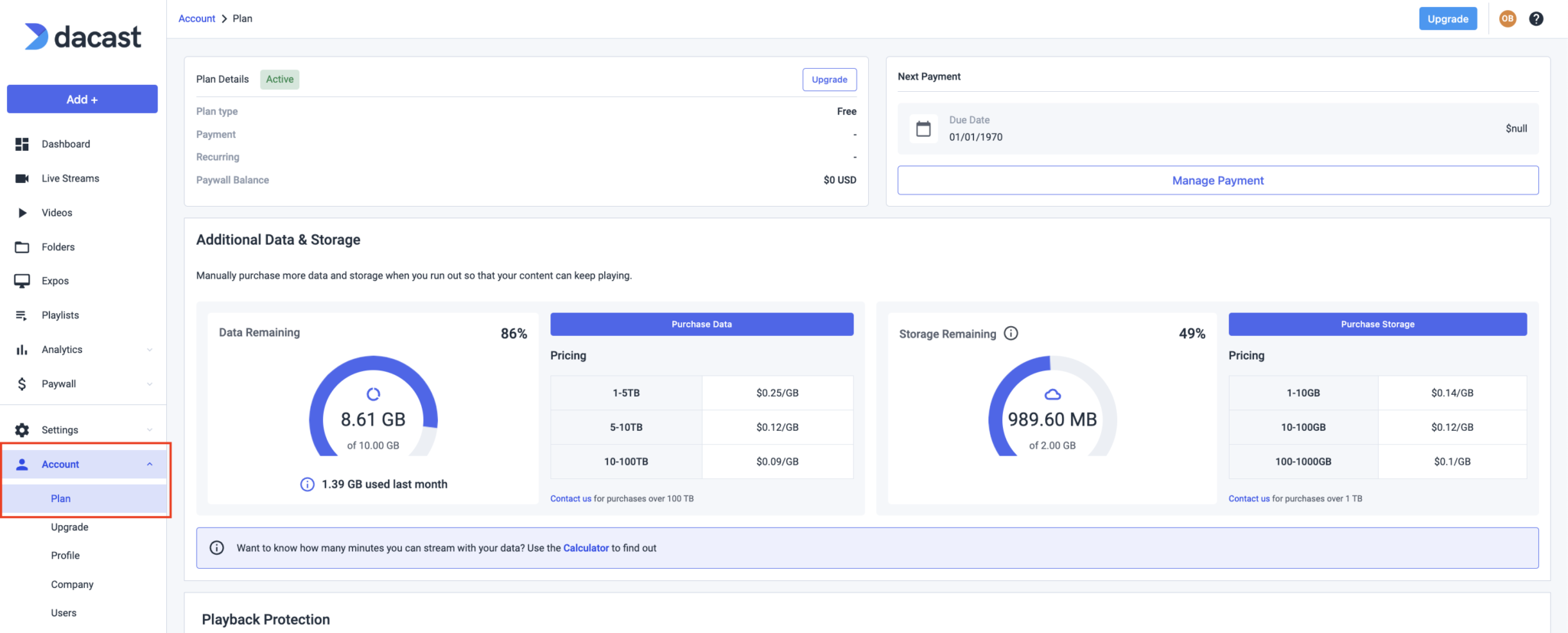Click the dacast logo
This screenshot has height=633, width=1568.
[x=83, y=37]
